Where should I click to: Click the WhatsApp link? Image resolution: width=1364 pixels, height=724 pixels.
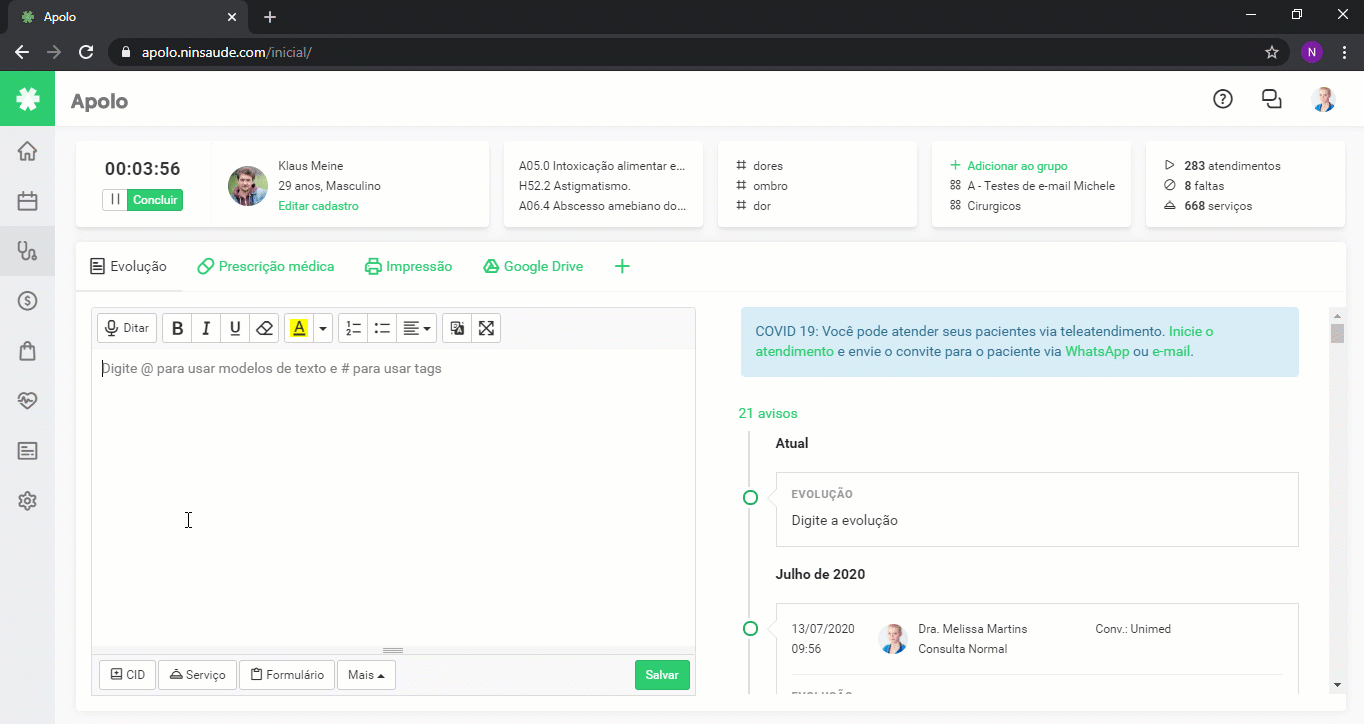[x=1097, y=351]
